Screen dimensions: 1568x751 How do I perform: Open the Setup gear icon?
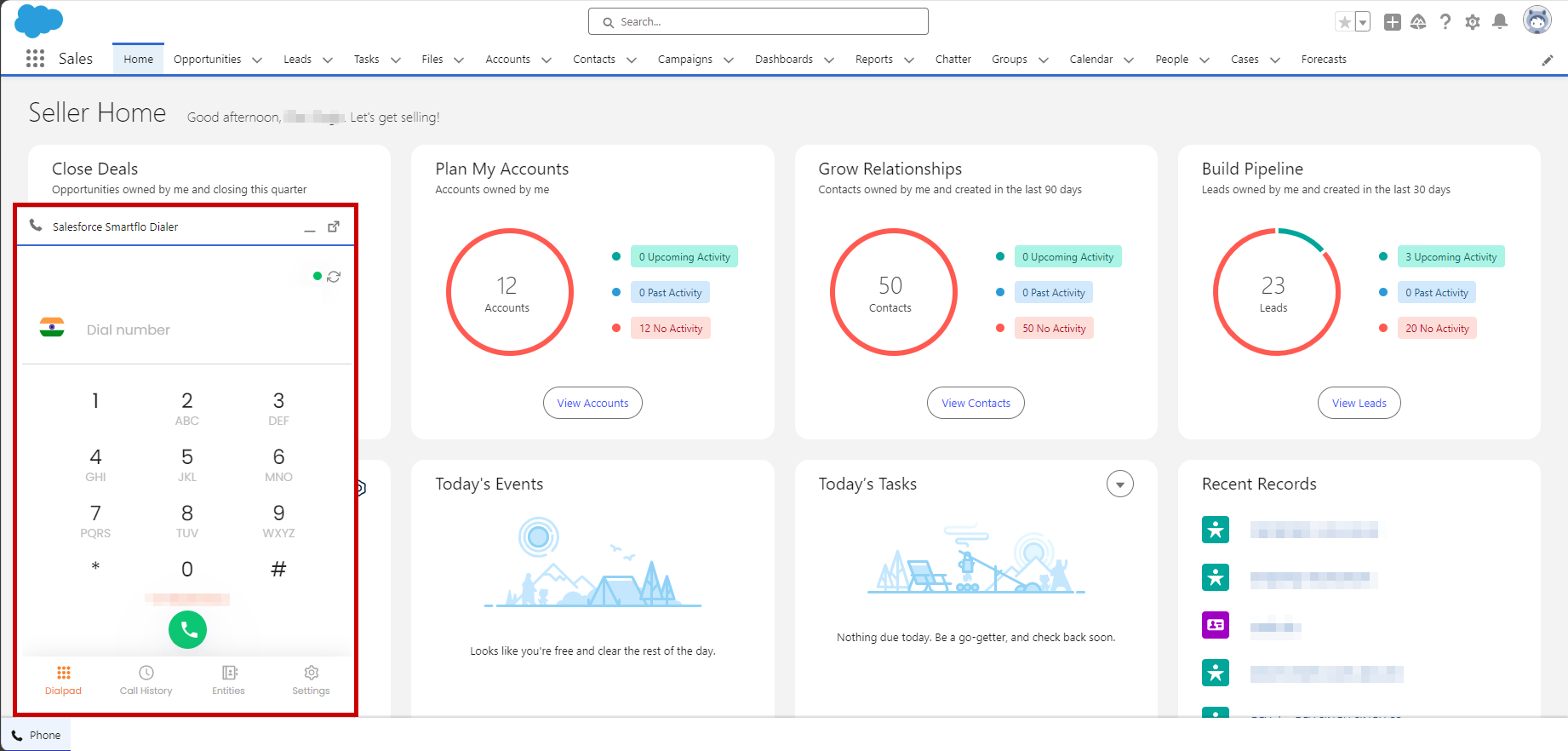tap(1473, 22)
